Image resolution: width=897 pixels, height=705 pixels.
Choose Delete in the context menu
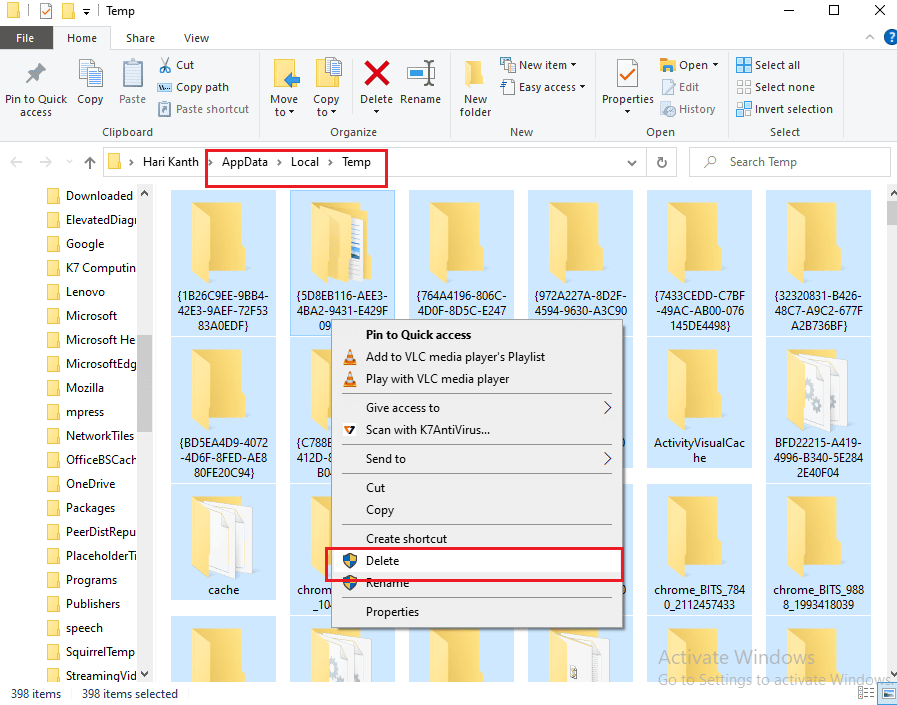(x=477, y=561)
